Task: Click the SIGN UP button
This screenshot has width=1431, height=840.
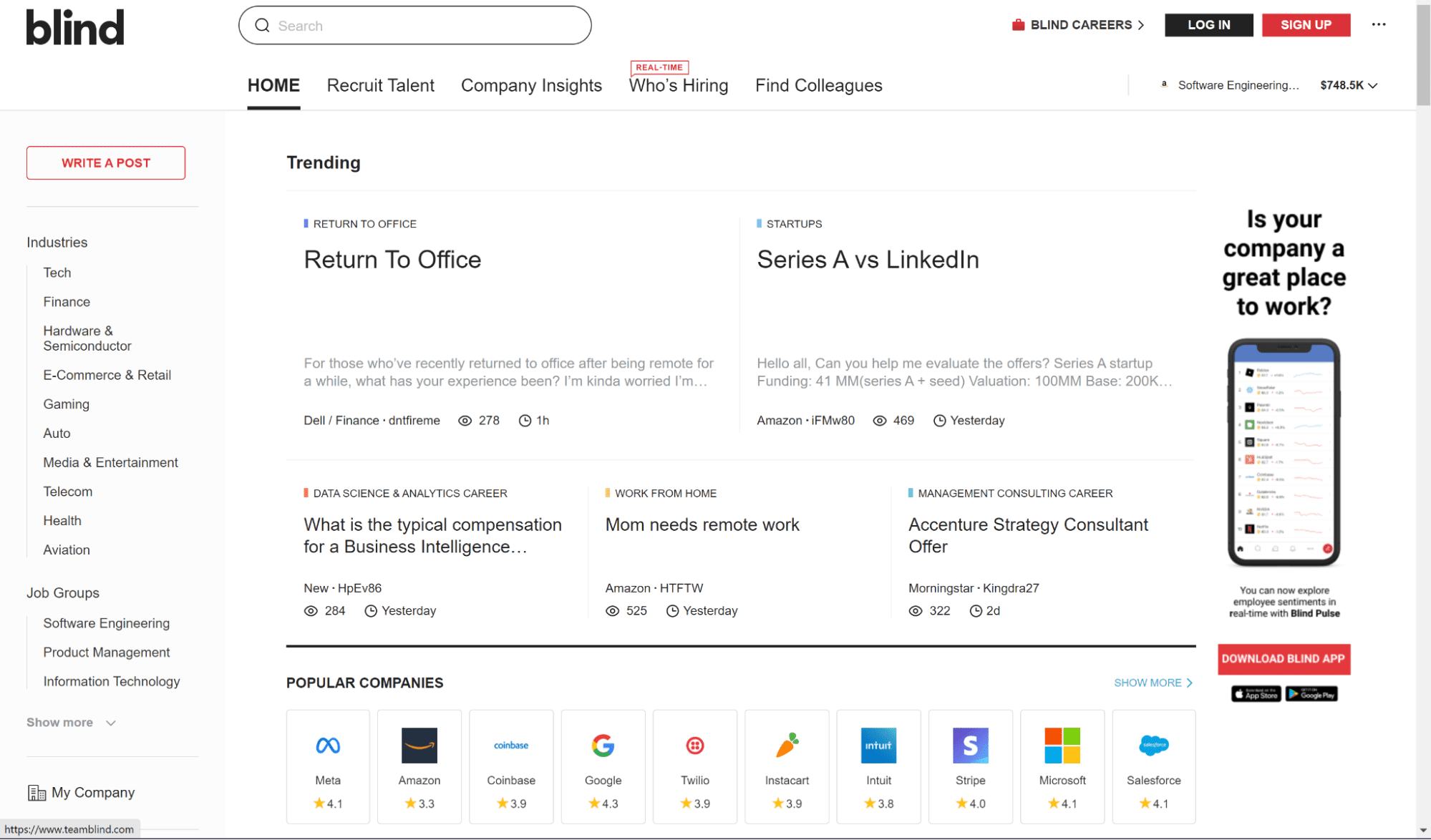Action: click(x=1306, y=24)
